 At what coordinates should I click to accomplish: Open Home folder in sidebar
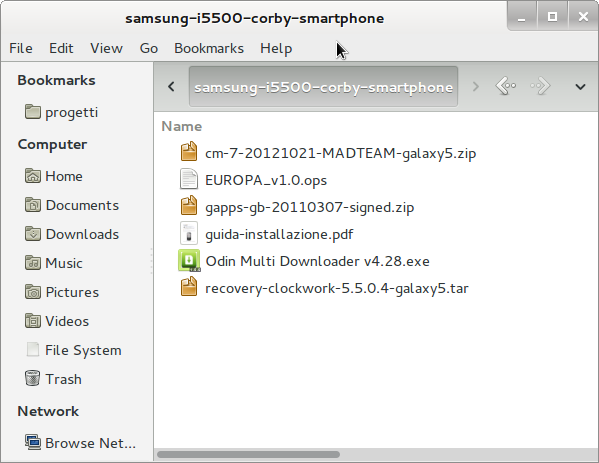pyautogui.click(x=54, y=176)
